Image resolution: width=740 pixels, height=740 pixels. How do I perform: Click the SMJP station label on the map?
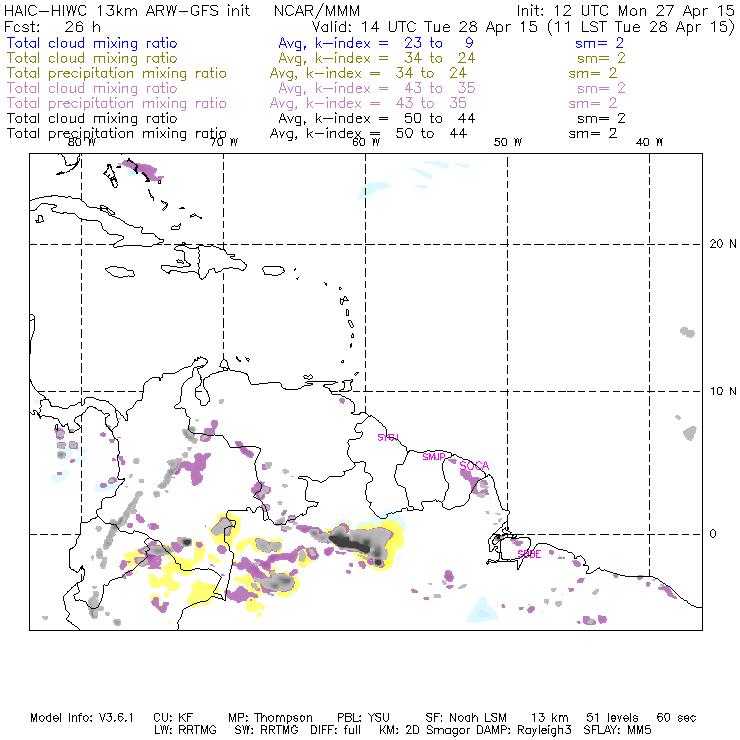pyautogui.click(x=434, y=457)
